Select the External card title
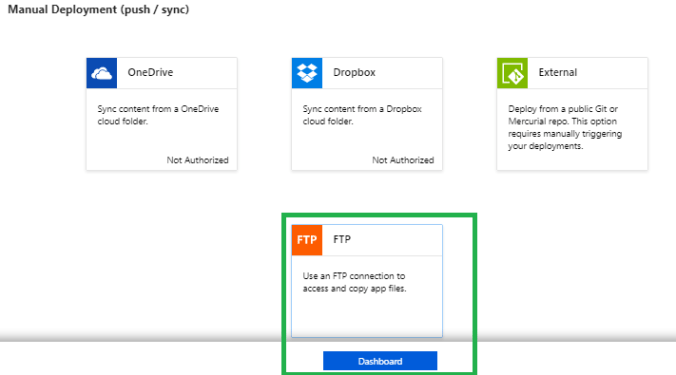Screen dimensions: 676x375 (x=557, y=72)
